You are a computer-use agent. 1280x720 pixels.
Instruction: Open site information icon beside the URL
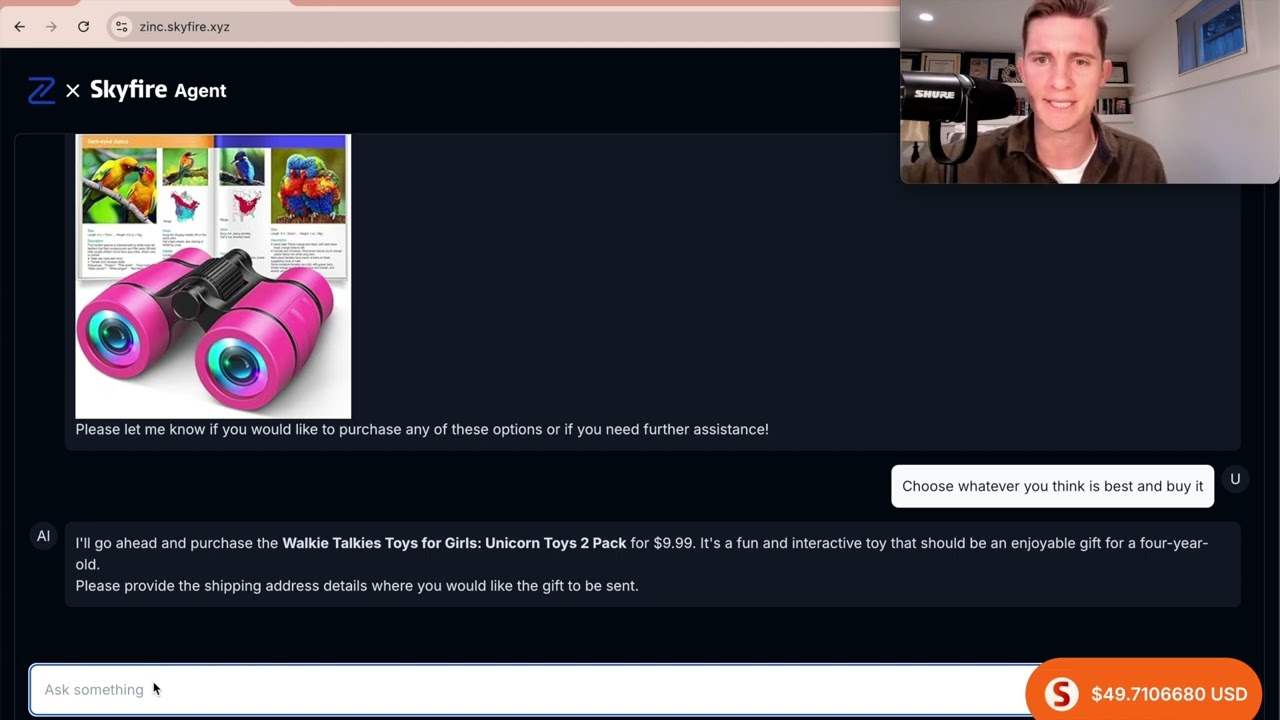click(122, 27)
